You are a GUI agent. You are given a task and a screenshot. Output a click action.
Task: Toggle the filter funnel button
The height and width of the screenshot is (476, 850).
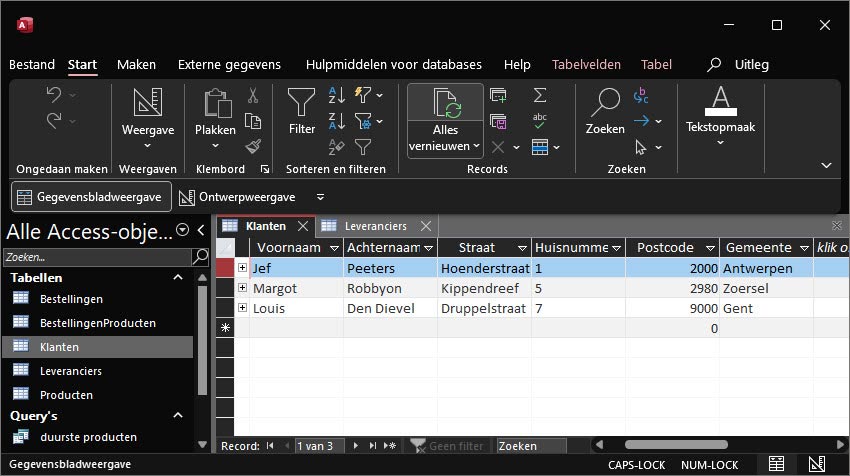pos(363,146)
